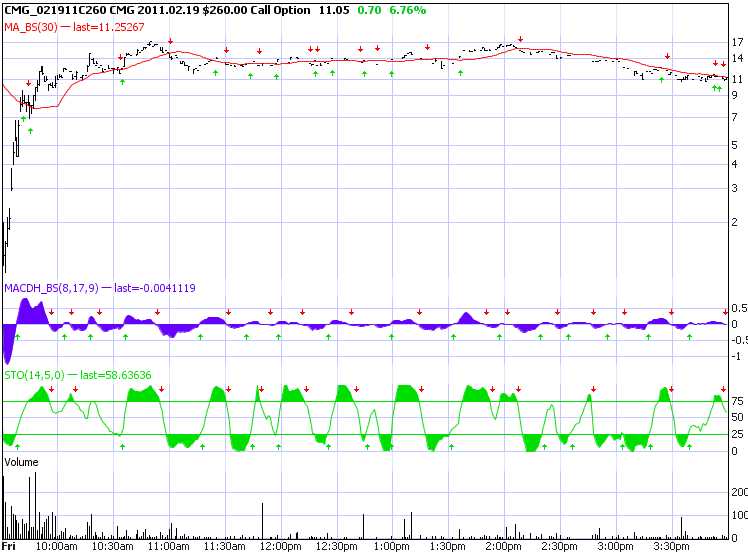Click the leftmost green buy arrow in stochastic panel
748x552 pixels.
pyautogui.click(x=16, y=446)
